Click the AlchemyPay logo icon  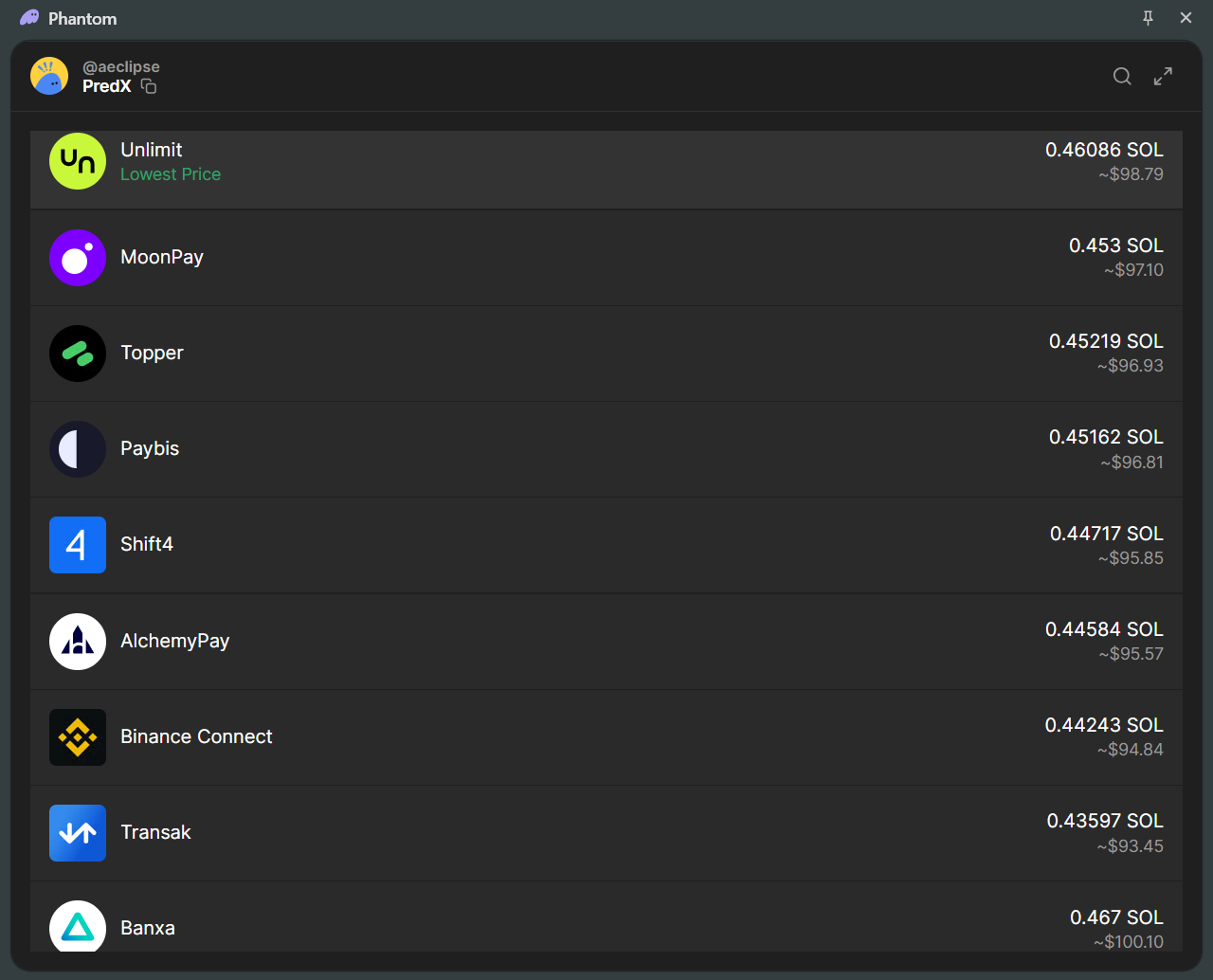[78, 642]
